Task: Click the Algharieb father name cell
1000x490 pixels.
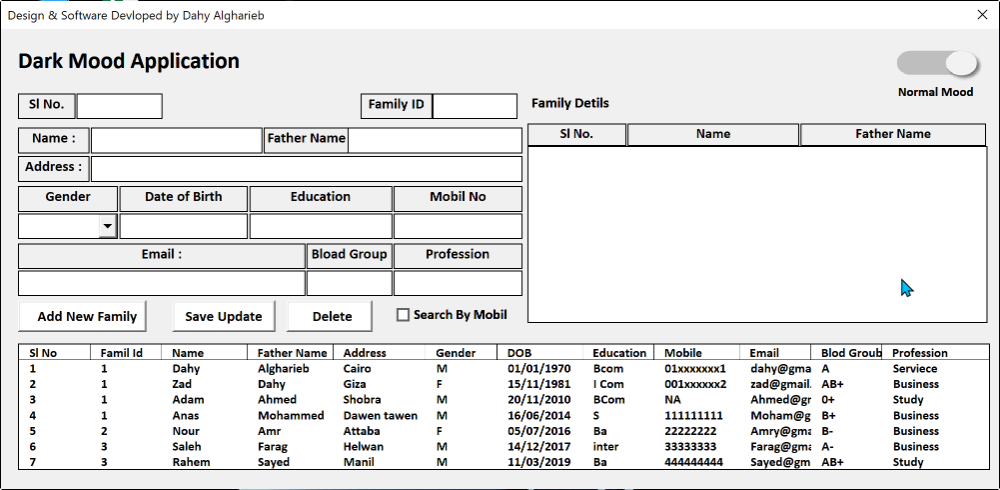Action: pyautogui.click(x=283, y=369)
